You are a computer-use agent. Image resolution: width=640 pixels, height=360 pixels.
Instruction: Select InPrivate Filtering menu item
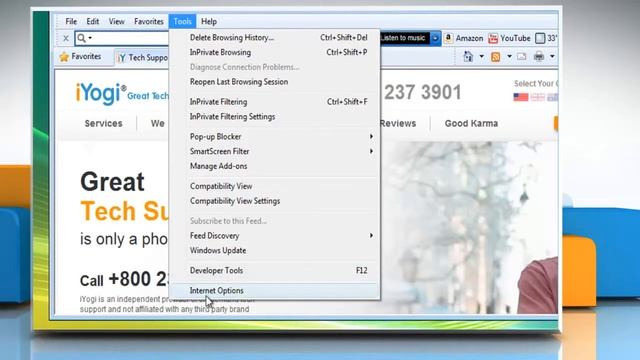pyautogui.click(x=274, y=102)
